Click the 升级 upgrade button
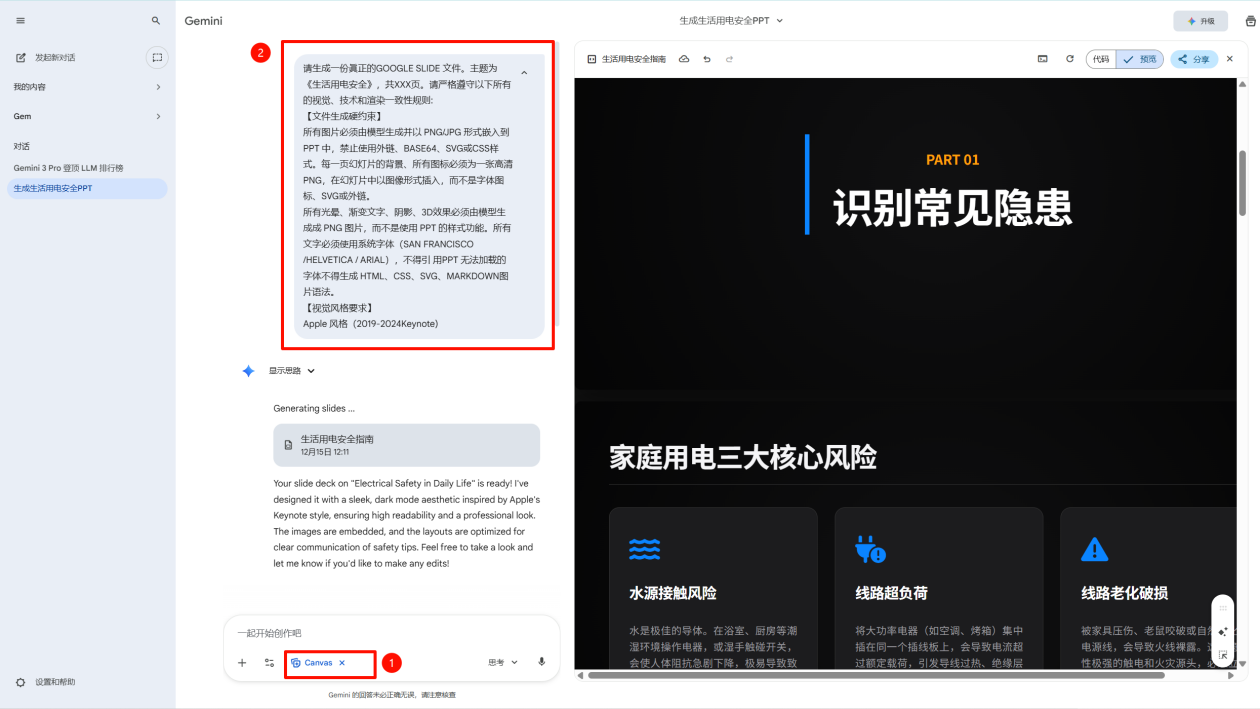Viewport: 1260px width, 709px height. (x=1199, y=20)
